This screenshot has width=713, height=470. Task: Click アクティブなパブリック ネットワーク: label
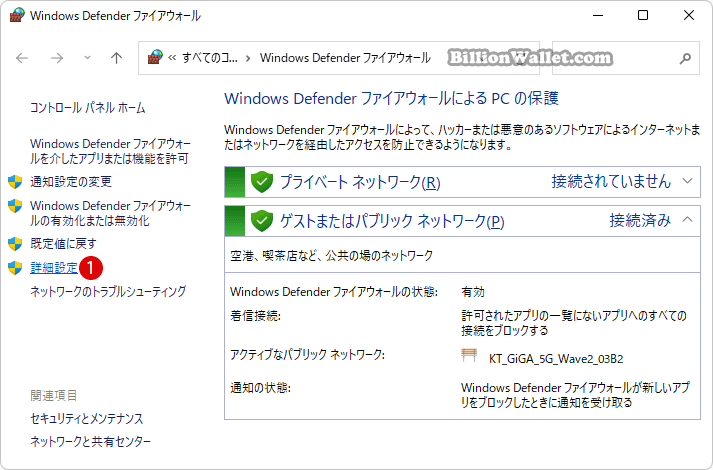[307, 355]
